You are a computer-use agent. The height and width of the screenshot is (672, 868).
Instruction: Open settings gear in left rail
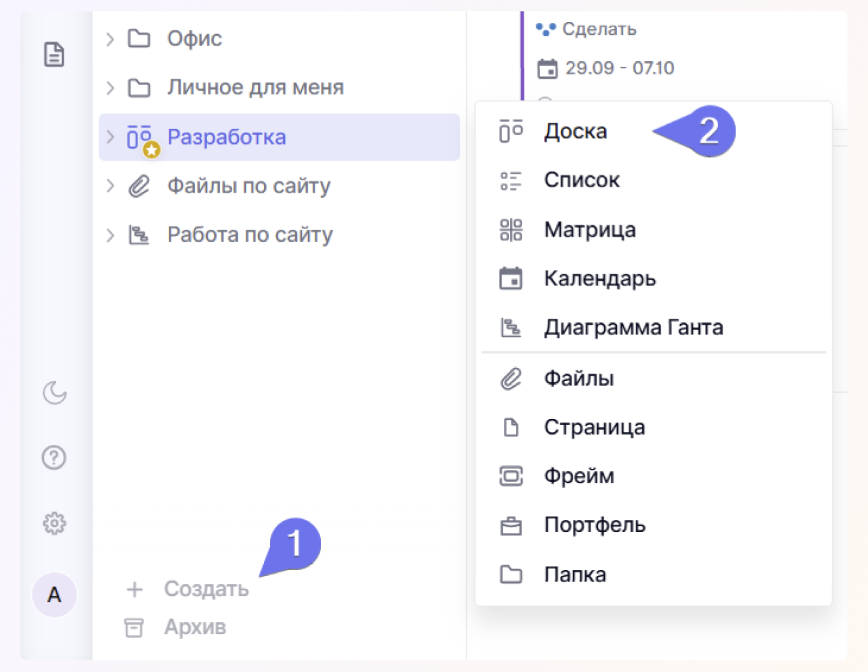(x=54, y=523)
